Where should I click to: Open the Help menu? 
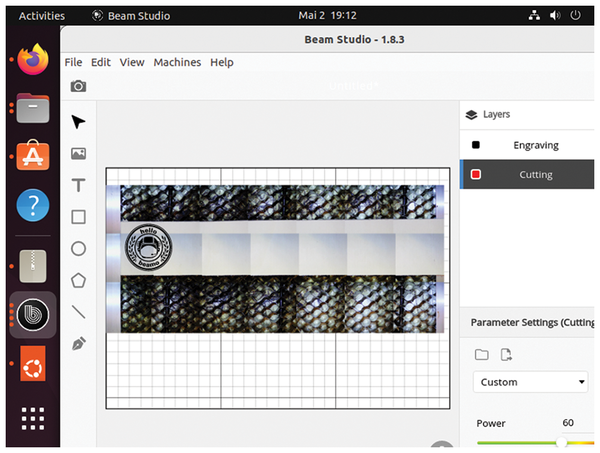pos(222,62)
